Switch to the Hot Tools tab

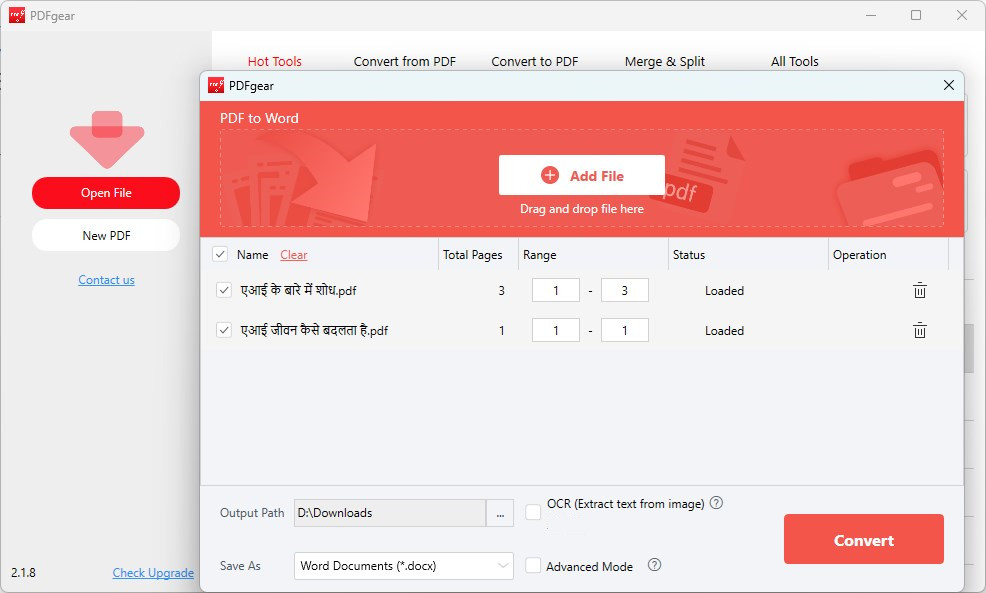pos(274,61)
